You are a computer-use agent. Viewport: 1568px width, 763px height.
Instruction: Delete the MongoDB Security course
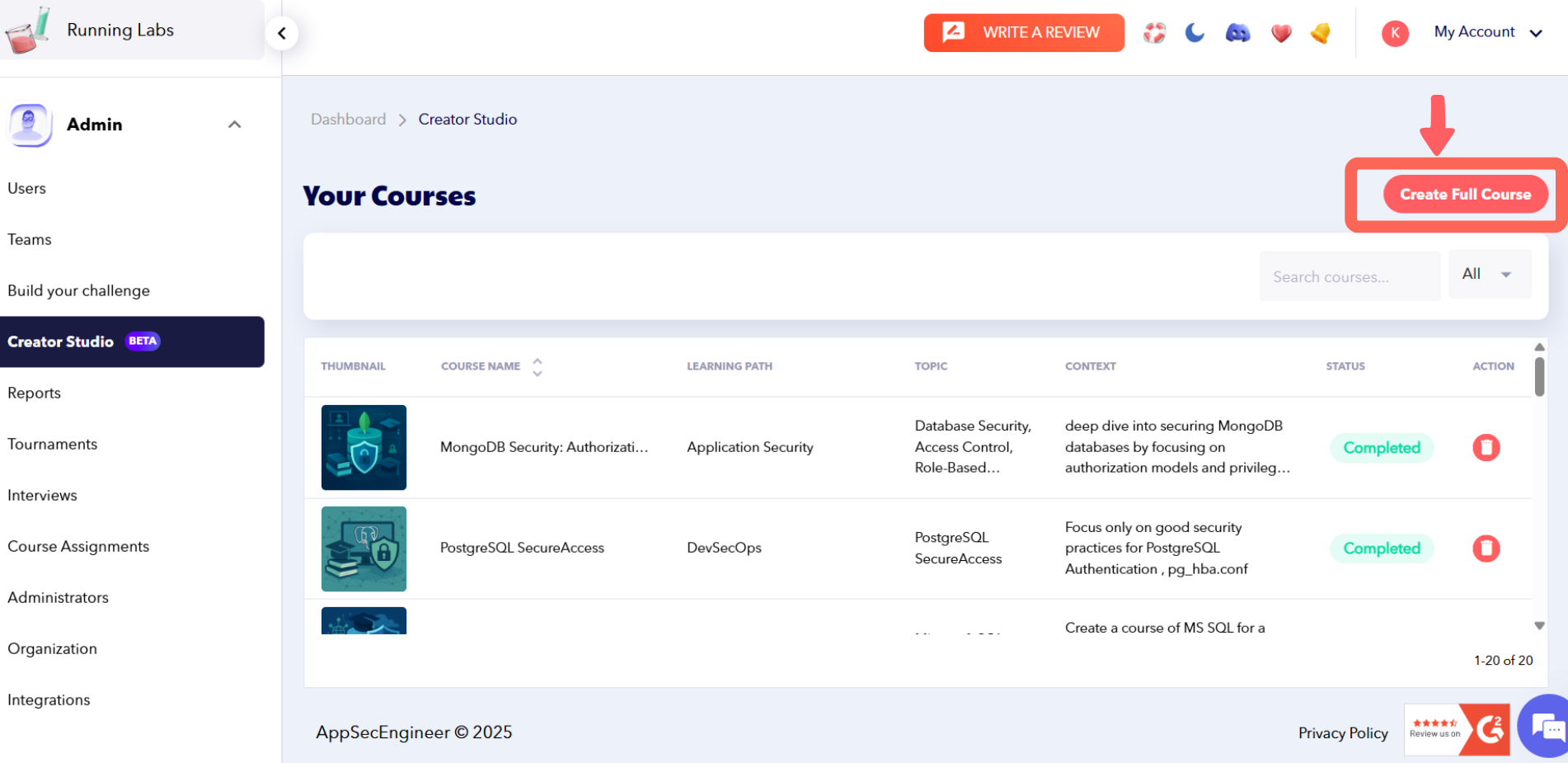[1486, 448]
